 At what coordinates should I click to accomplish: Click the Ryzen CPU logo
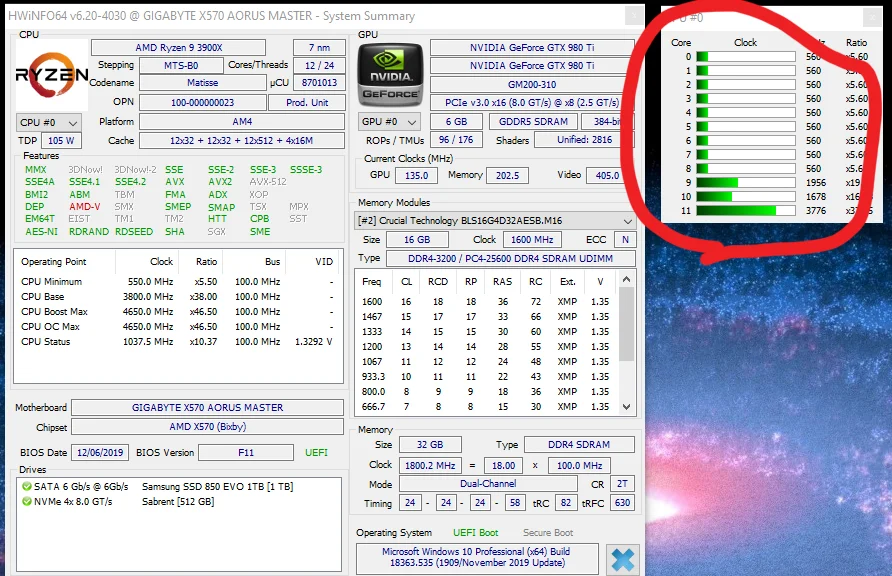(52, 75)
